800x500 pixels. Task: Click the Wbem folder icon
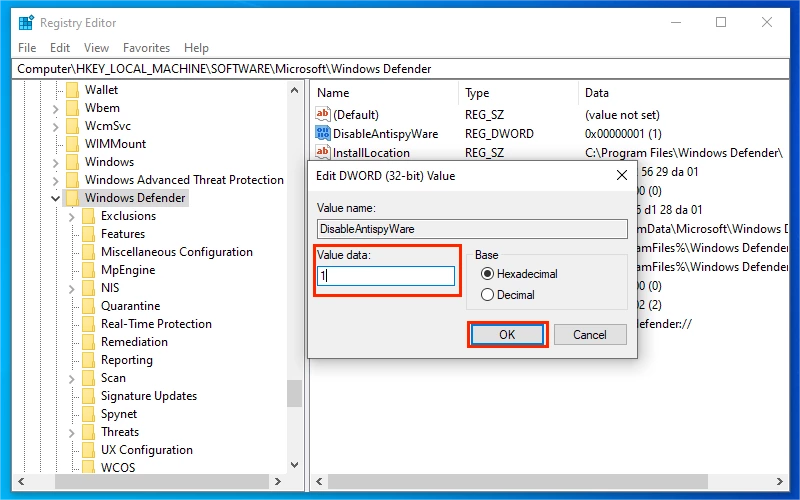tap(73, 108)
